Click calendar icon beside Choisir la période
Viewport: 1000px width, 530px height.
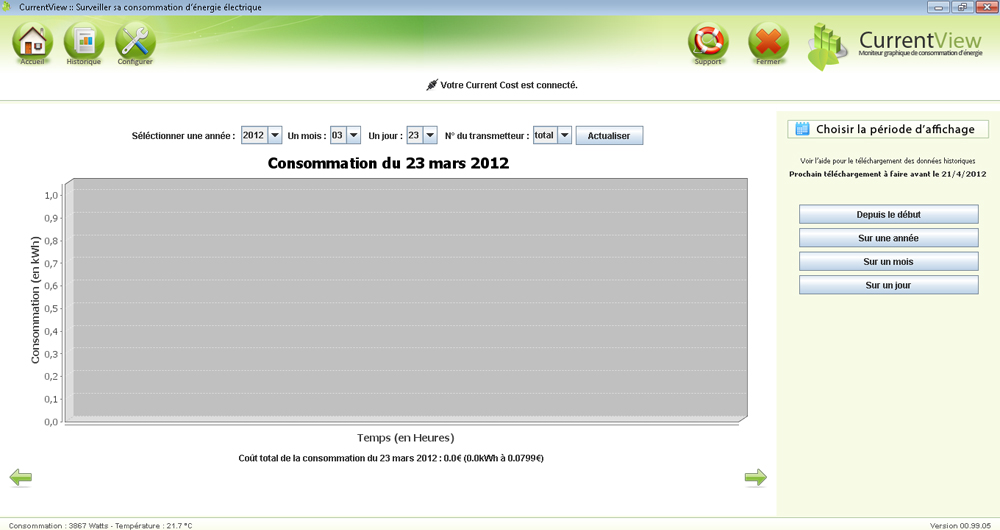coord(802,129)
